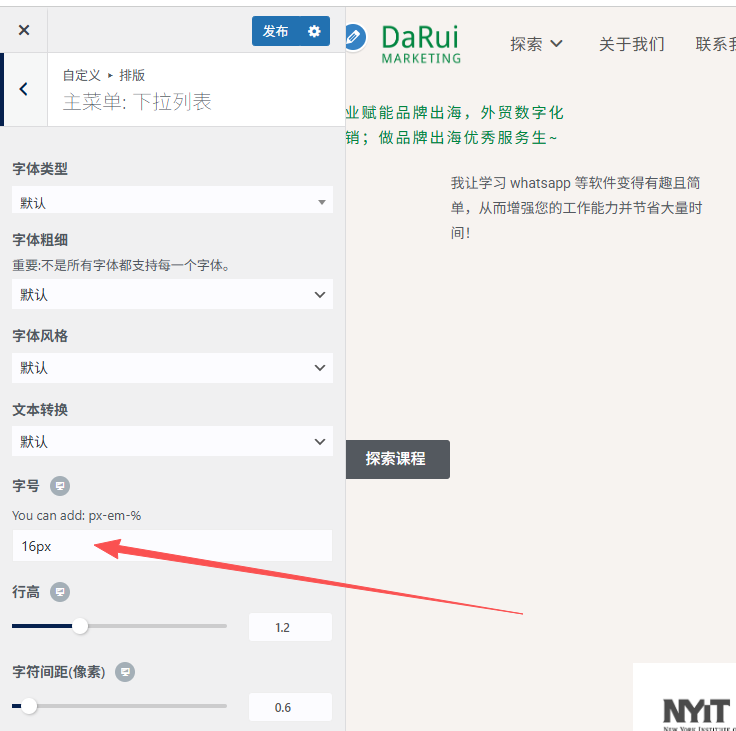Screen dimensions: 736x731
Task: Click the device icon next to 字符间距
Action: (x=125, y=672)
